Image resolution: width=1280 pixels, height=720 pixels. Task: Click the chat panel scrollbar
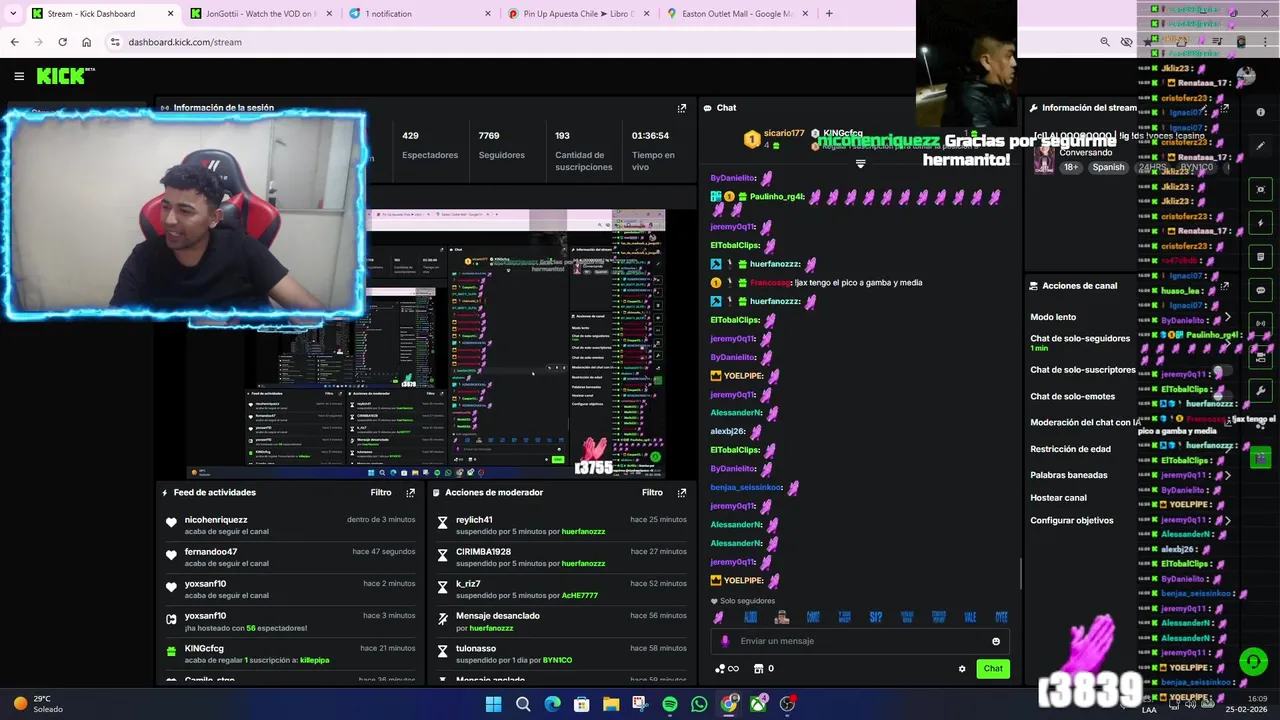click(1020, 574)
